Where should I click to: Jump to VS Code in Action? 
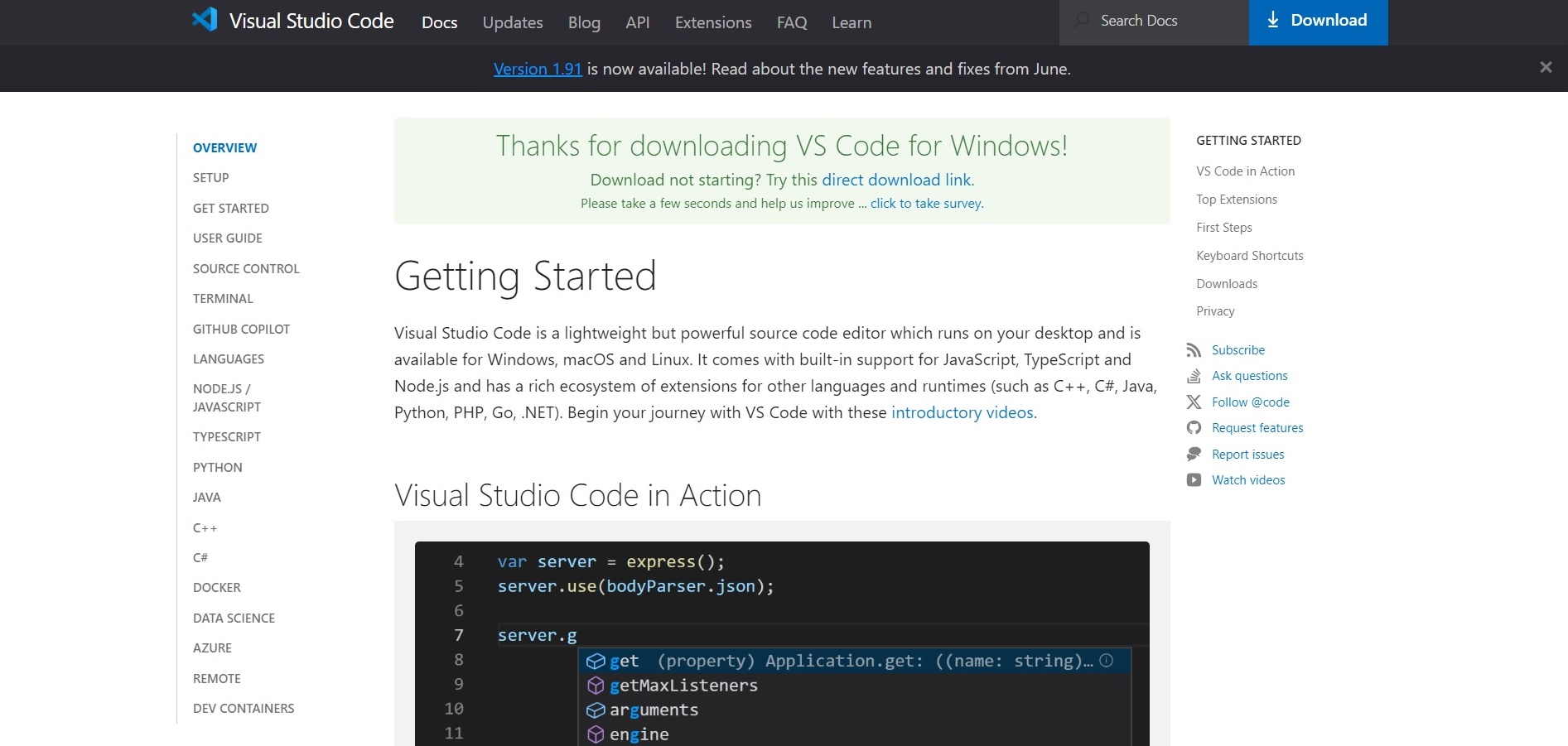click(1245, 171)
